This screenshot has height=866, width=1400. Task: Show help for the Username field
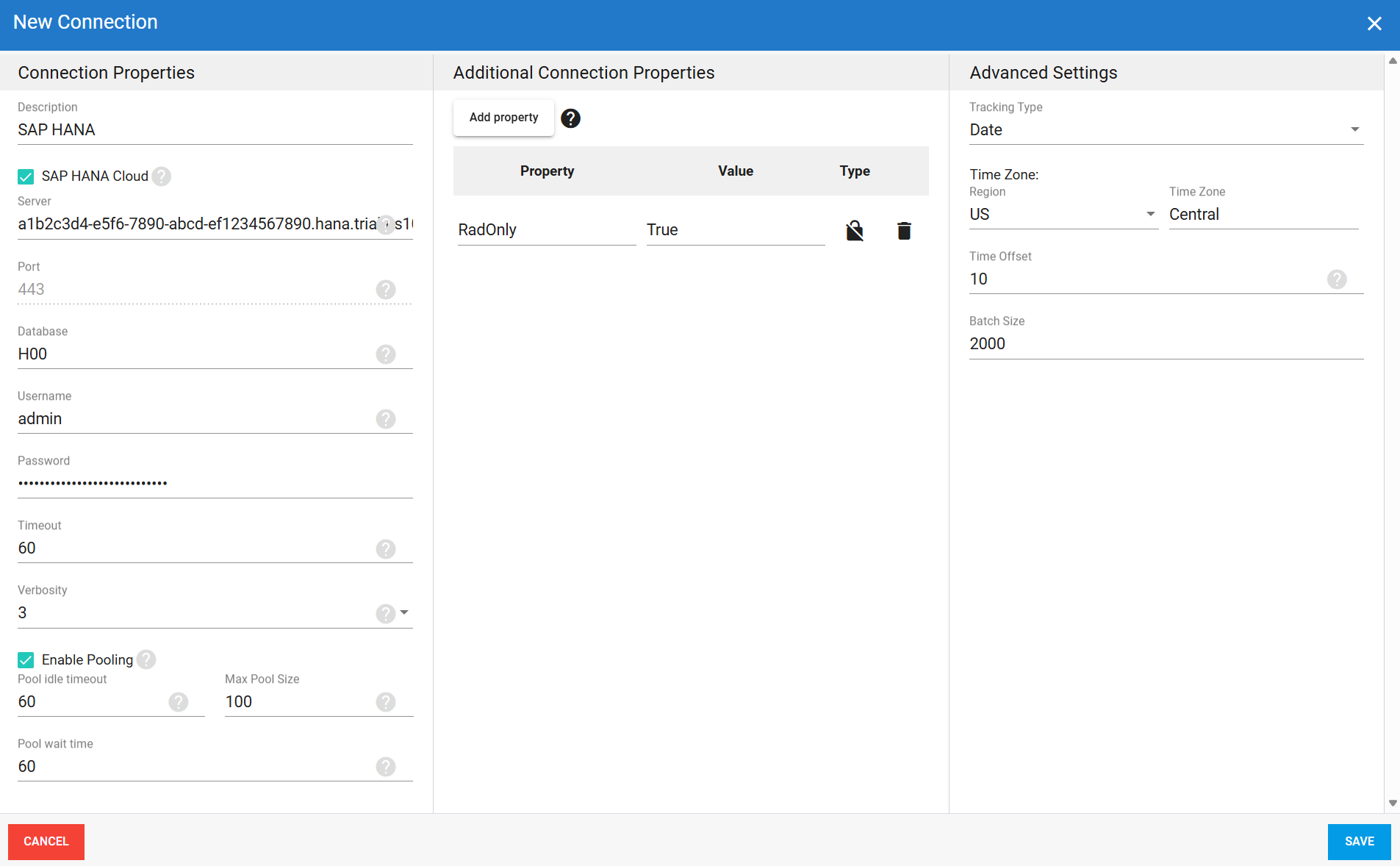pos(386,419)
